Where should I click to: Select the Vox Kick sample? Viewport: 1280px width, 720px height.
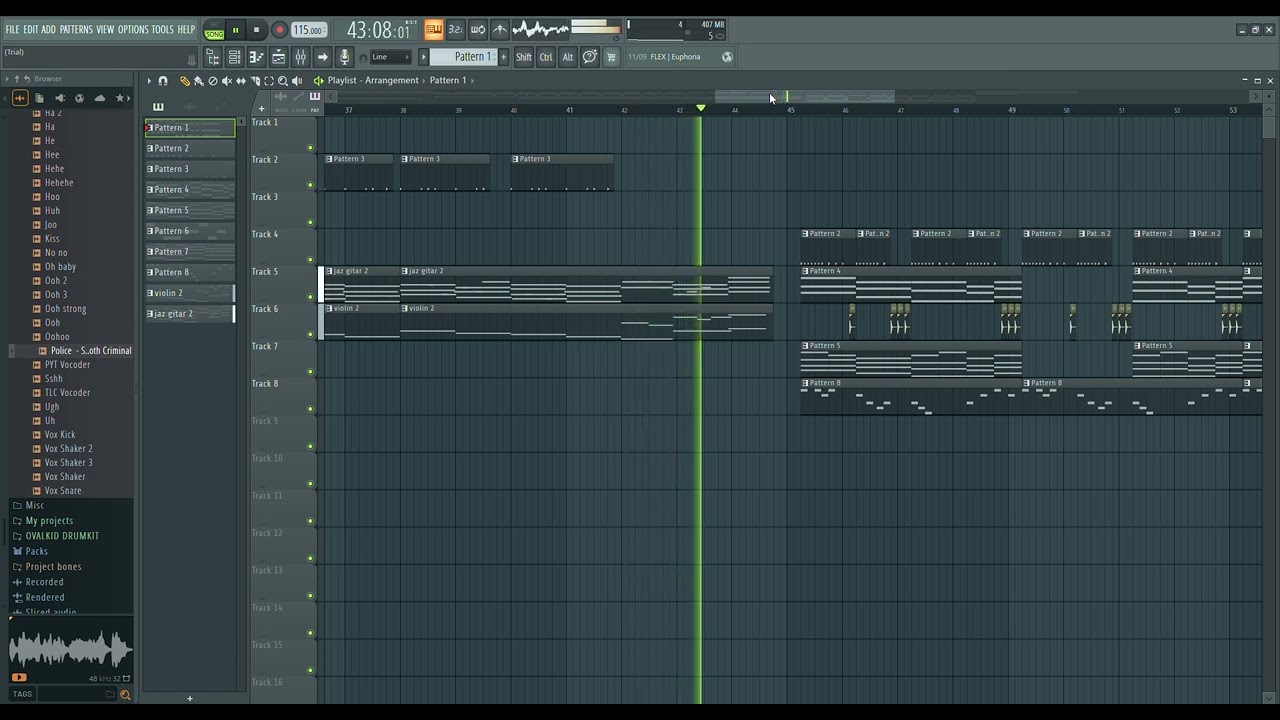[x=60, y=434]
